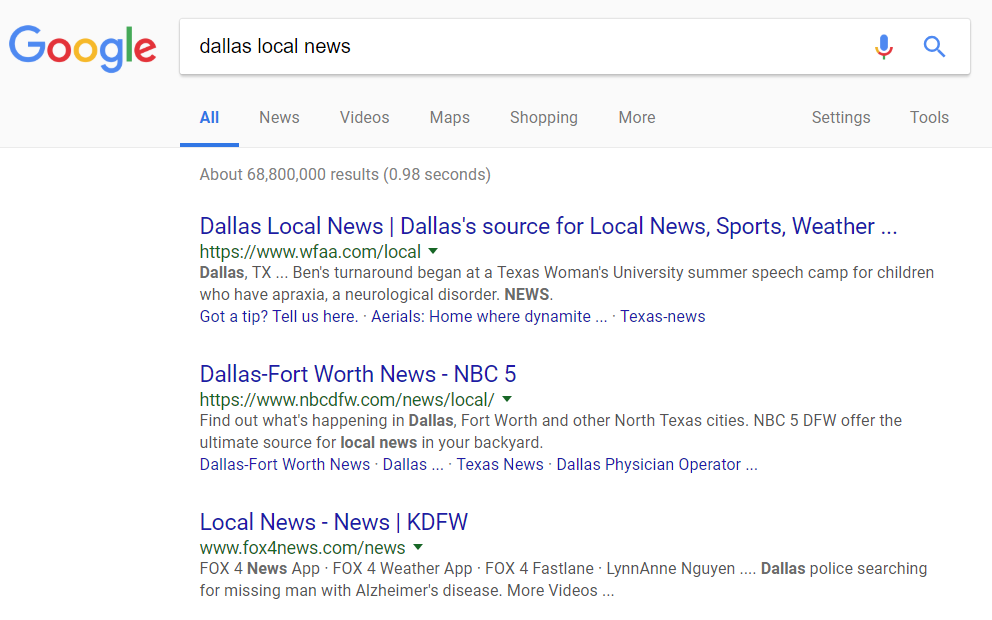Click the KDFW snippet mentioning FOX 4 Weather App

click(x=563, y=580)
